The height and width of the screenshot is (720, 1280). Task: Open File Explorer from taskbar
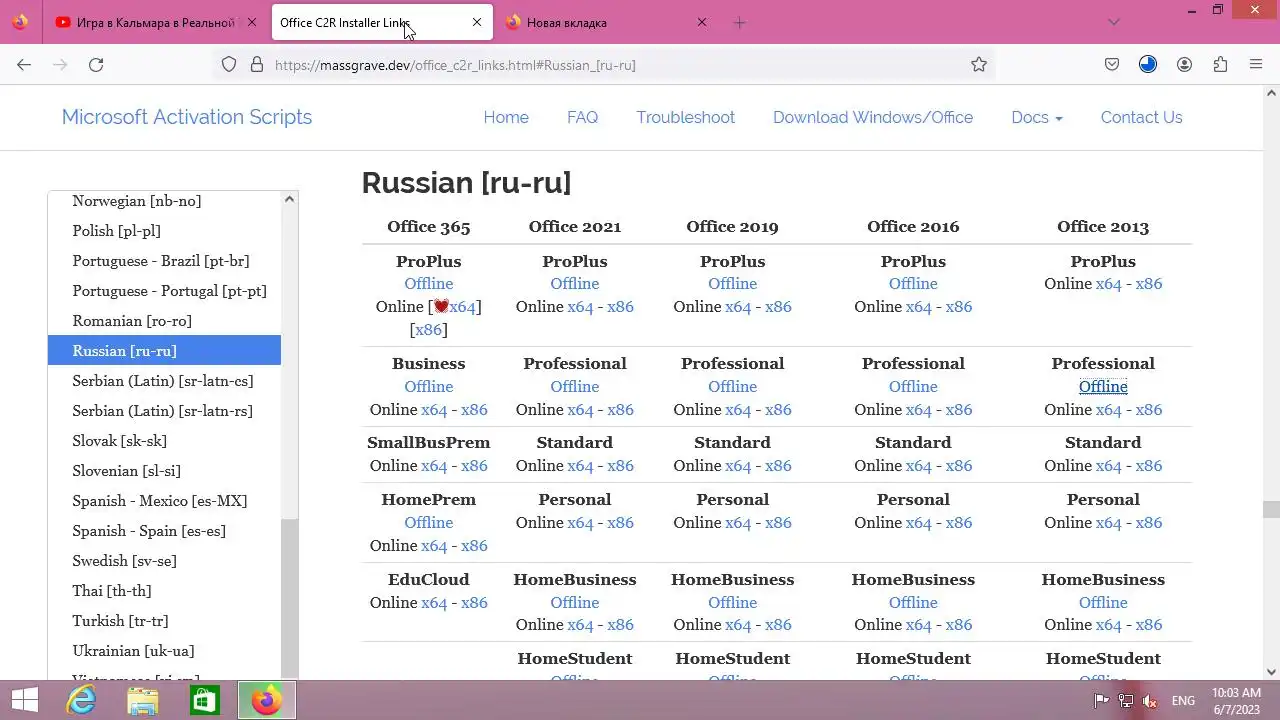[143, 700]
